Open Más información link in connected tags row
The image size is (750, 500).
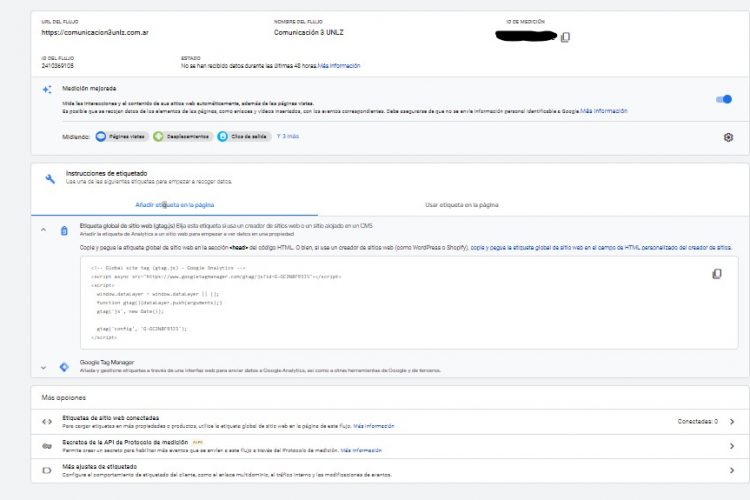[x=374, y=426]
